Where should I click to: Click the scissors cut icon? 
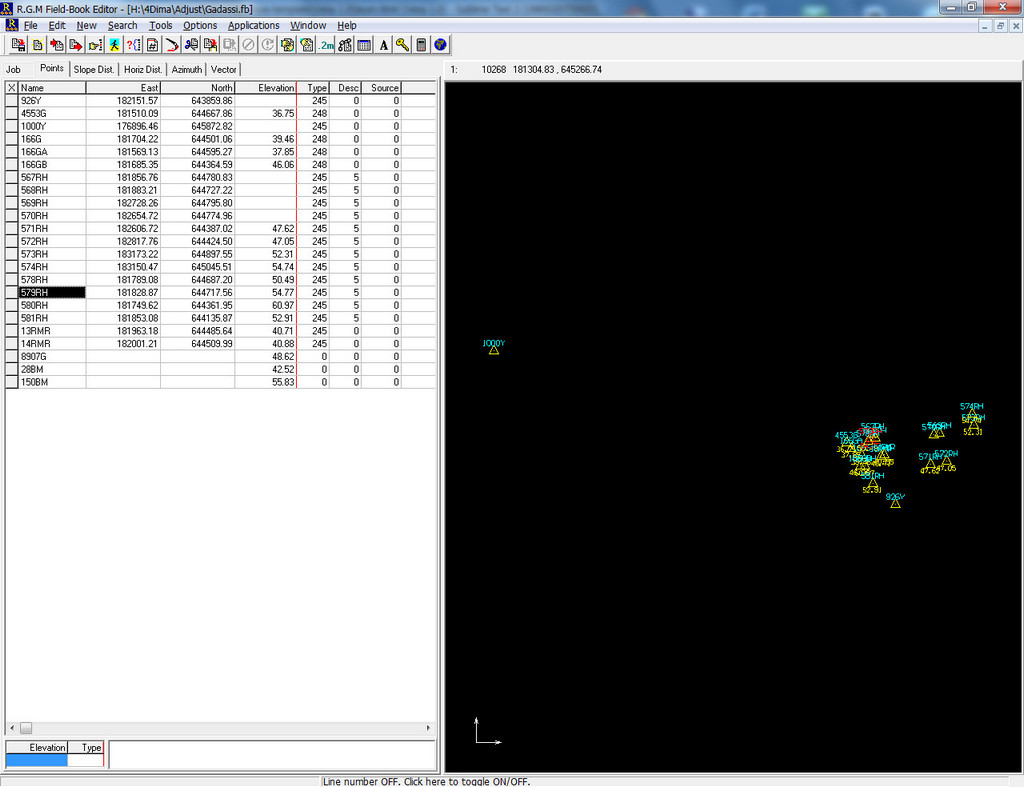(191, 45)
